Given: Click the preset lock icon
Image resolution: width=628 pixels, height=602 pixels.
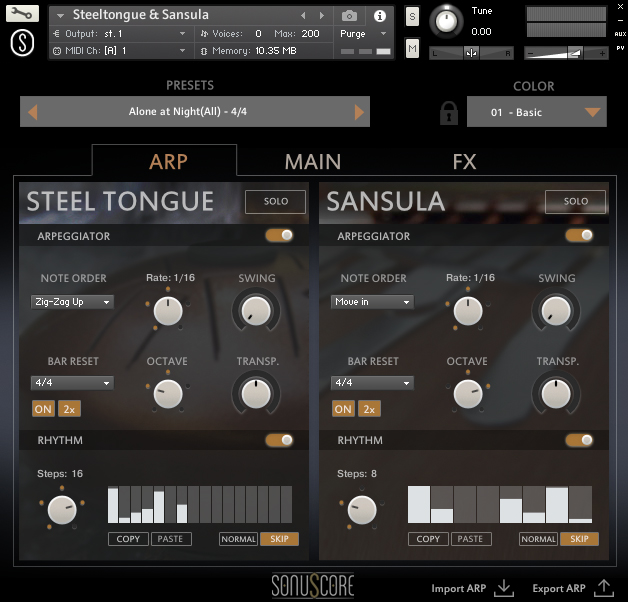Looking at the screenshot, I should click(449, 112).
